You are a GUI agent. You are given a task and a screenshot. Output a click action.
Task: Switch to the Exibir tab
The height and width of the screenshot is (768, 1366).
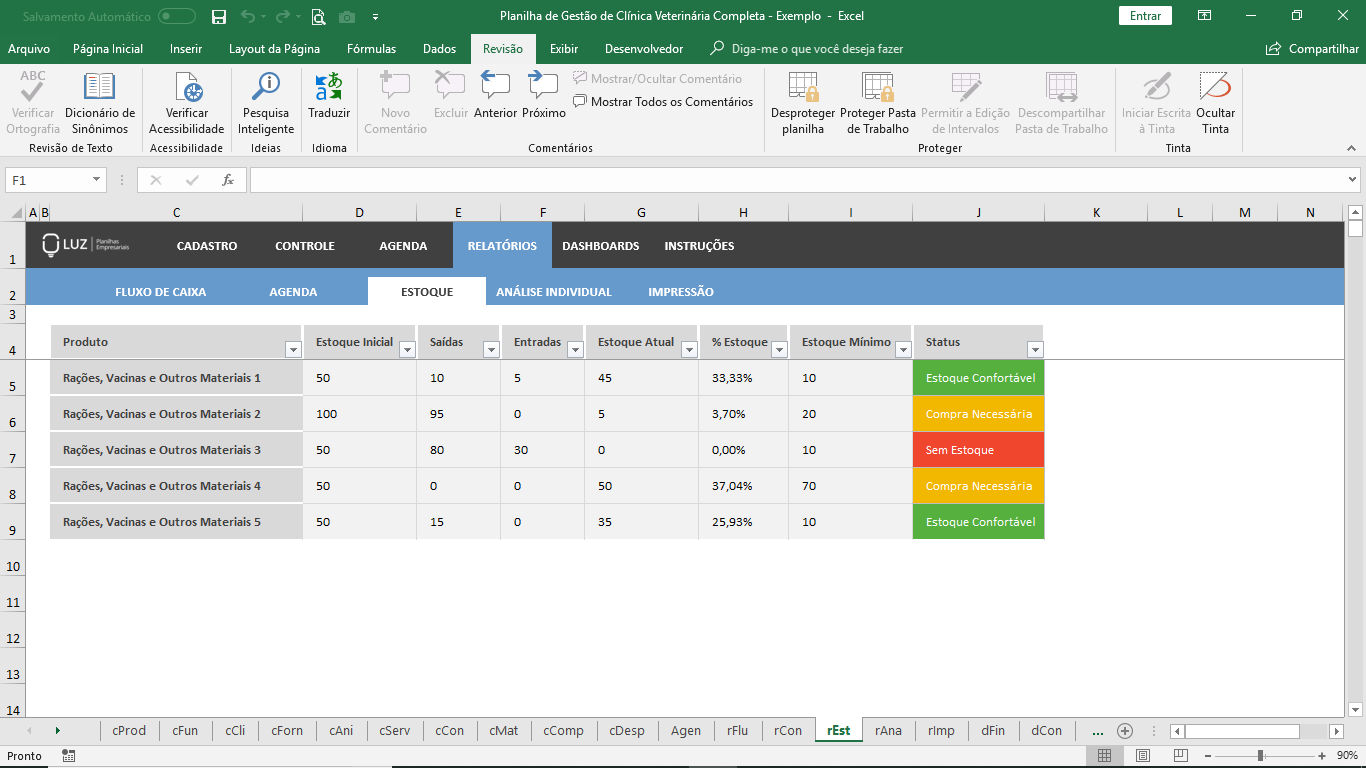(564, 49)
